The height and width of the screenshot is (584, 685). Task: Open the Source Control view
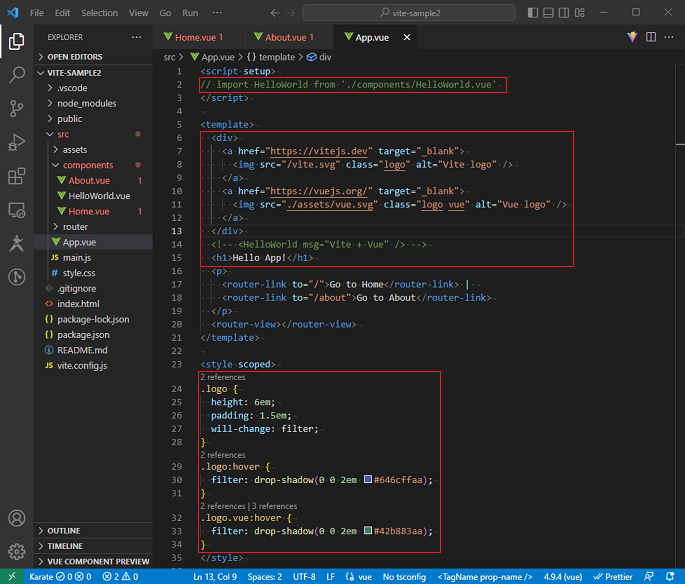(x=17, y=108)
